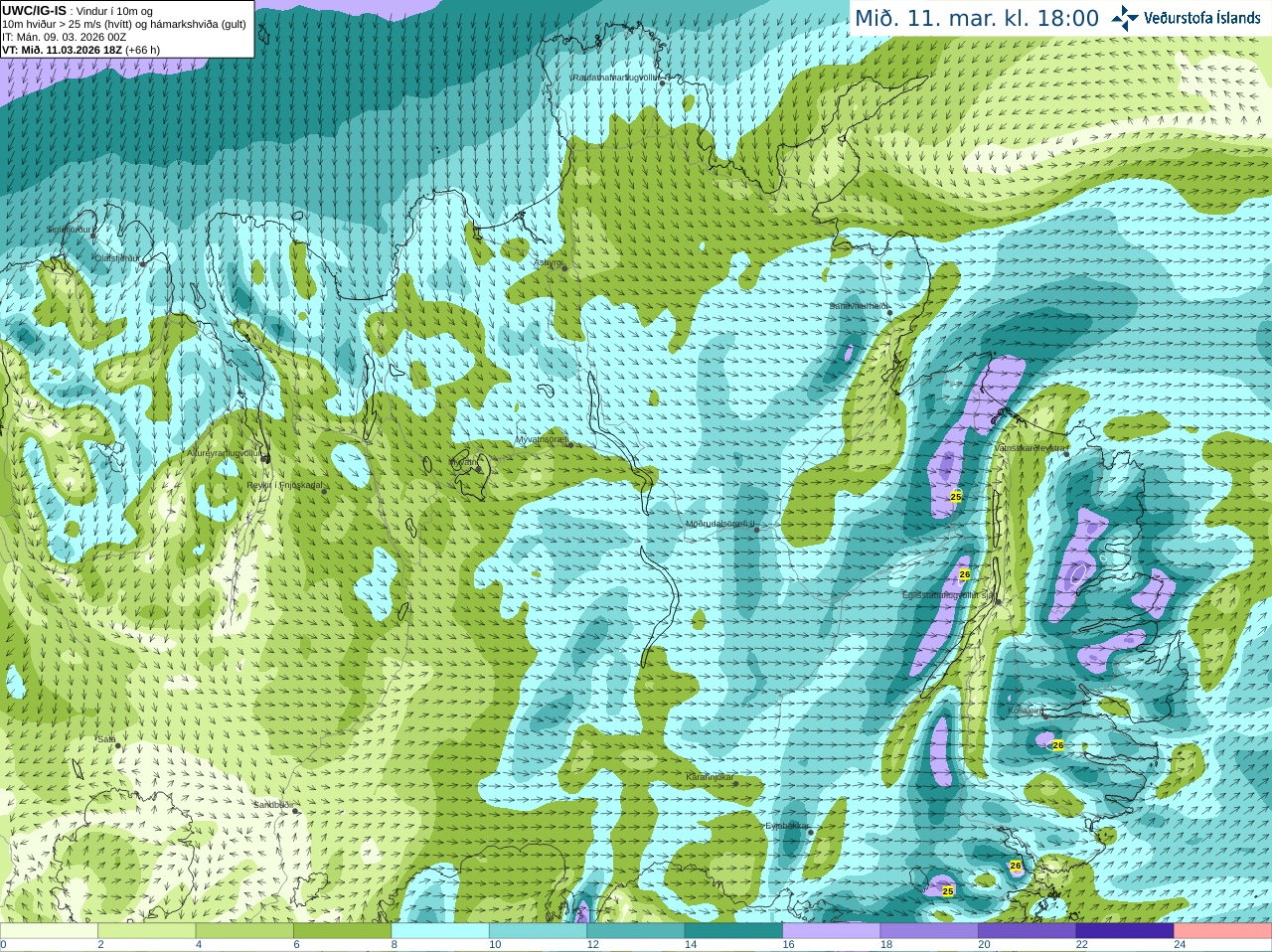Screen dimensions: 1272x952
Task: Select the 16–18 m/s legend color swatch
Action: pyautogui.click(x=832, y=931)
